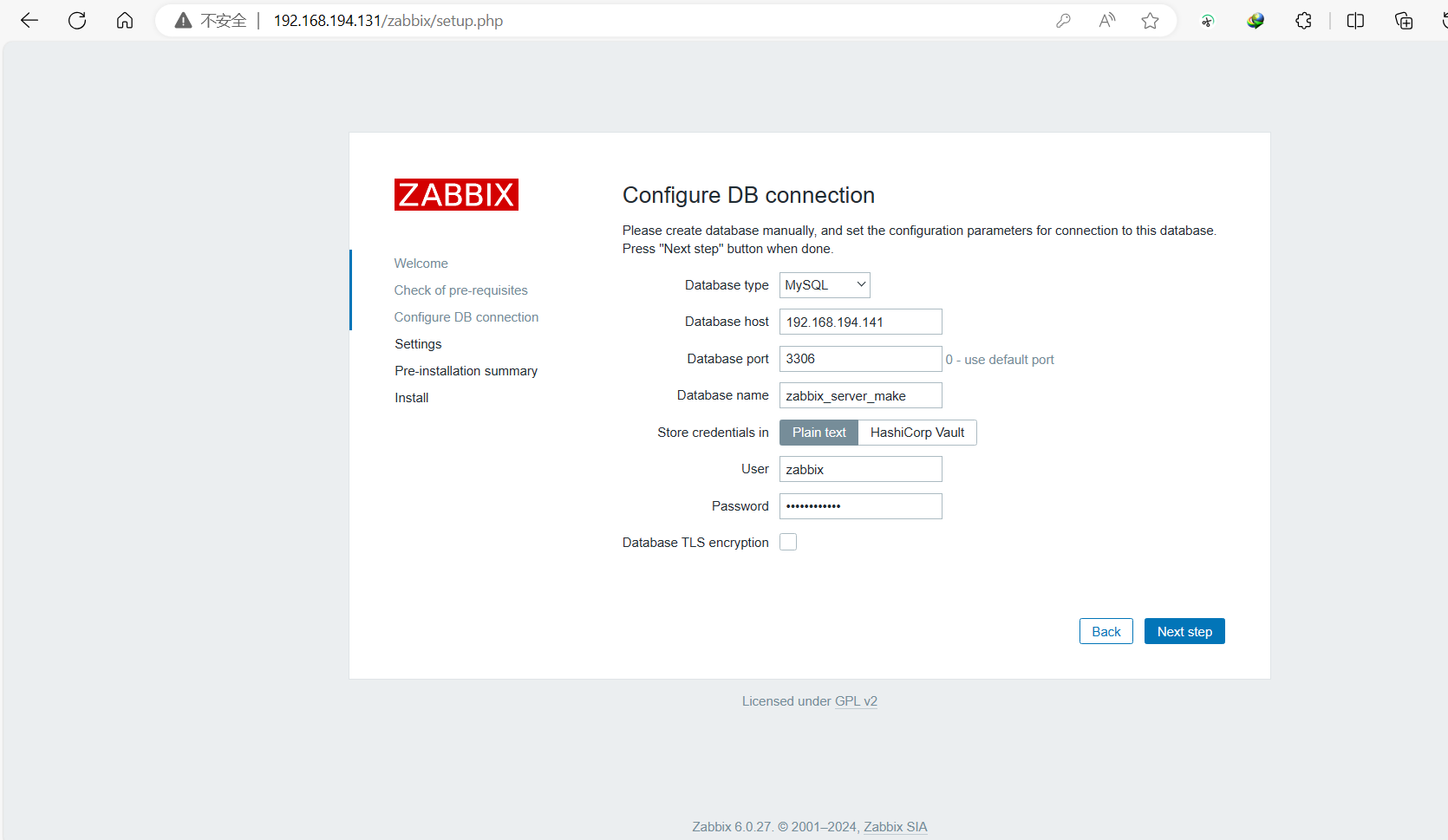This screenshot has height=840, width=1448.
Task: Open the Zabbix SIA link
Action: (x=895, y=827)
